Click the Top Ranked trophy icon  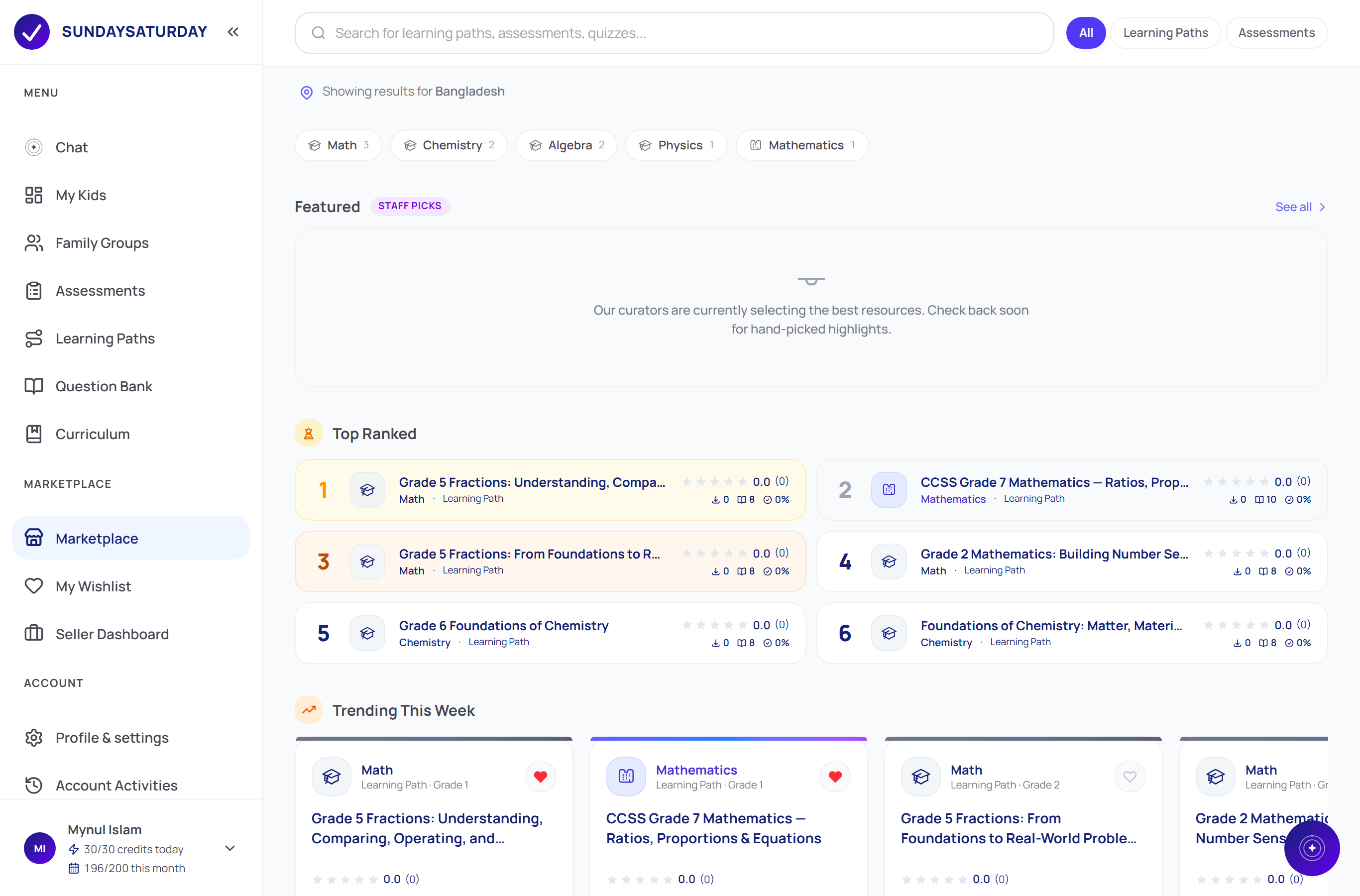309,434
